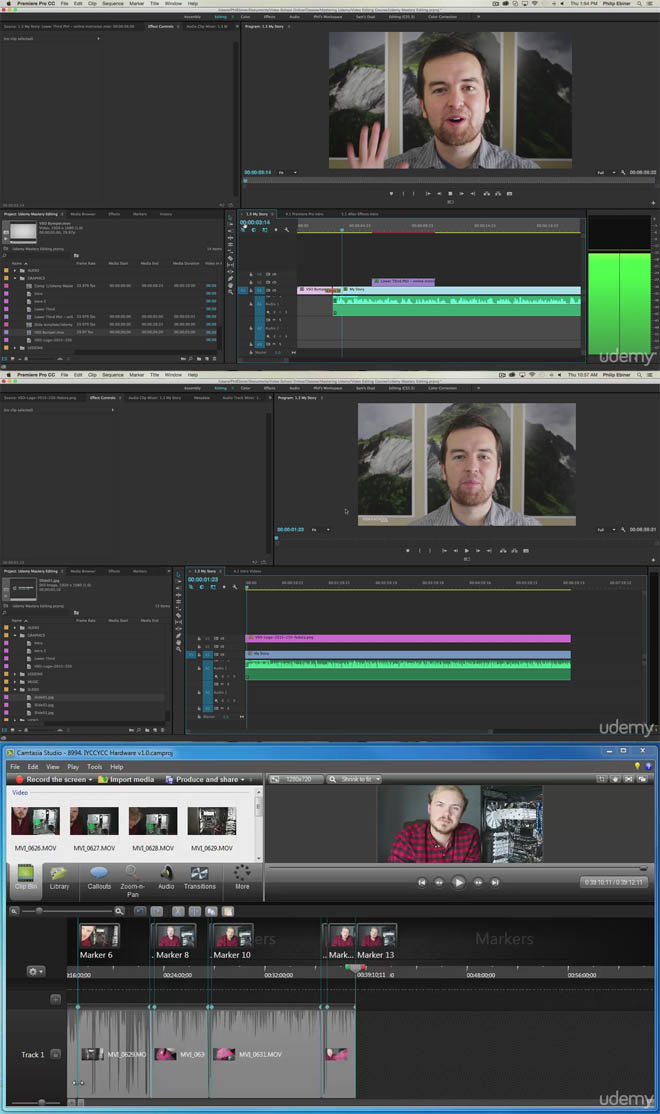The image size is (660, 1114).
Task: Select MVI_0631.MOV clip on Track 1
Action: (x=266, y=1054)
